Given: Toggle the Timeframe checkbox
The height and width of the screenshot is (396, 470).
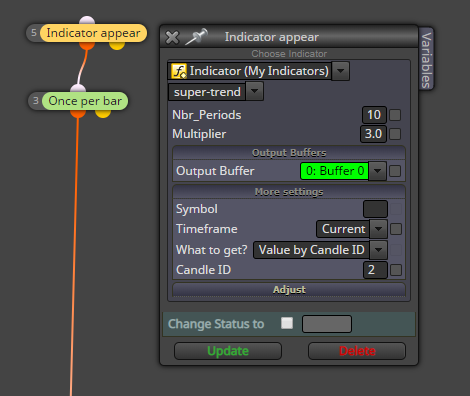Looking at the screenshot, I should click(x=396, y=229).
